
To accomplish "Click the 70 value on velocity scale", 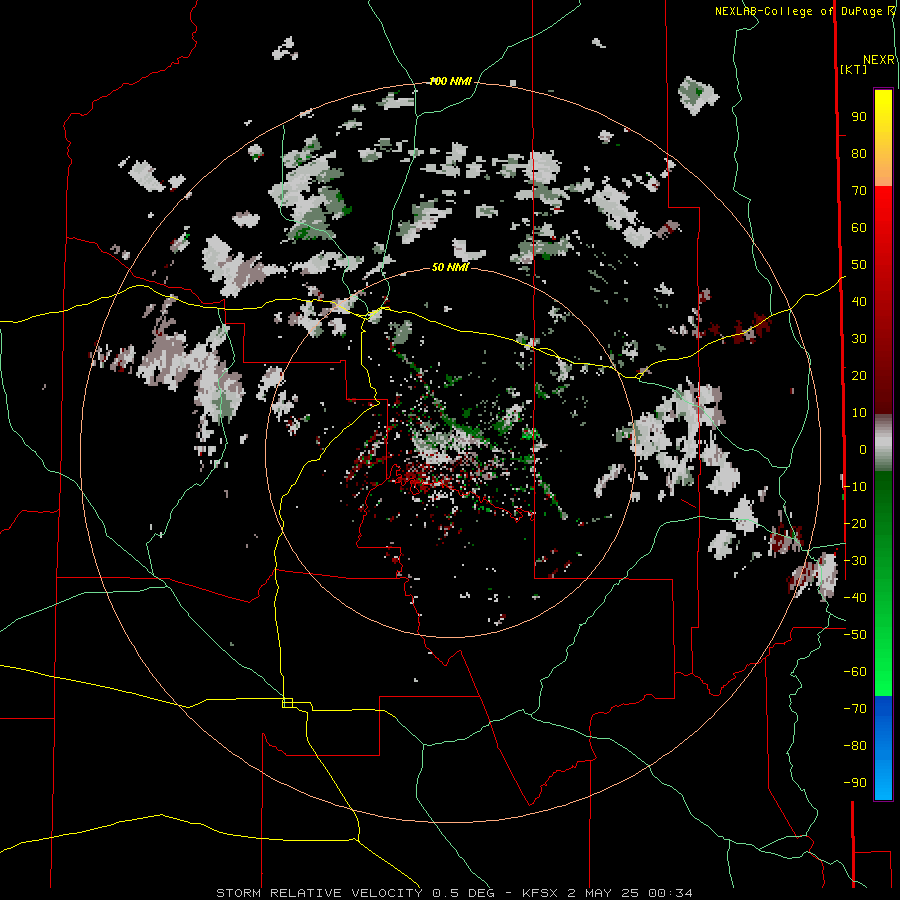I will [859, 191].
